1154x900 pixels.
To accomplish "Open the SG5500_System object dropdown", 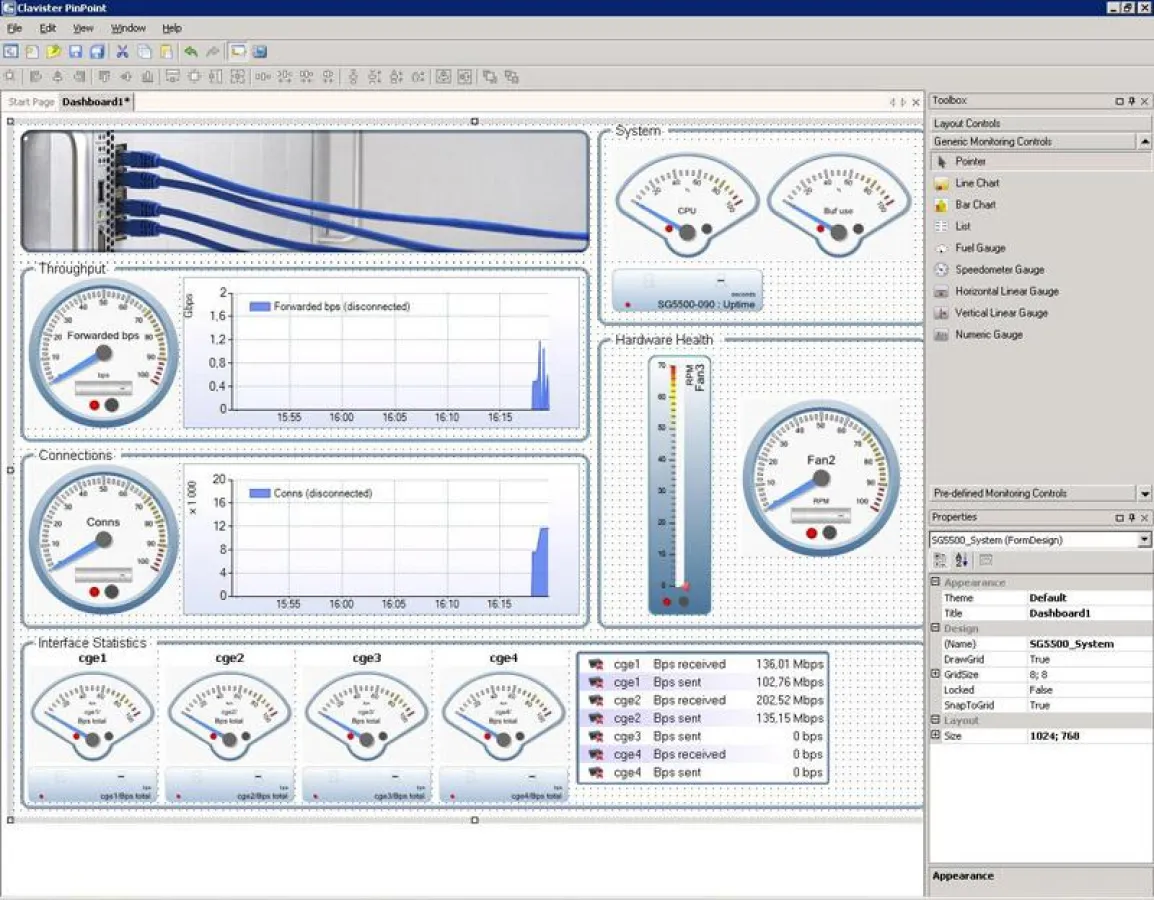I will click(1144, 540).
